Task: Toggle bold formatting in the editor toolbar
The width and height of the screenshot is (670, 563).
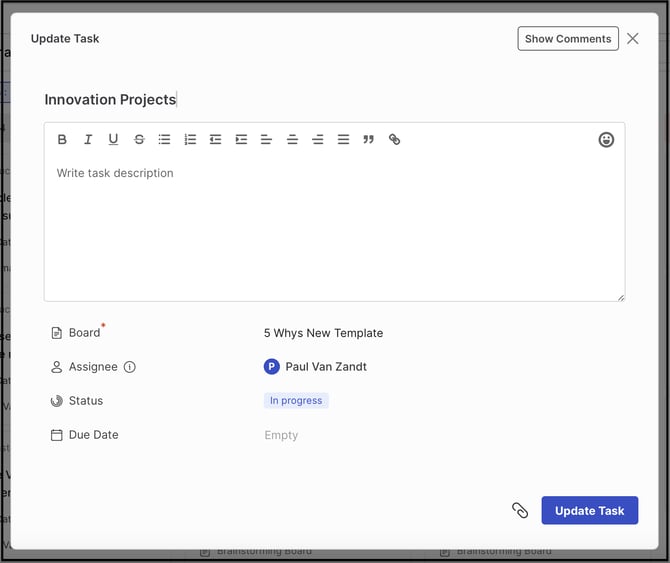Action: 62,140
